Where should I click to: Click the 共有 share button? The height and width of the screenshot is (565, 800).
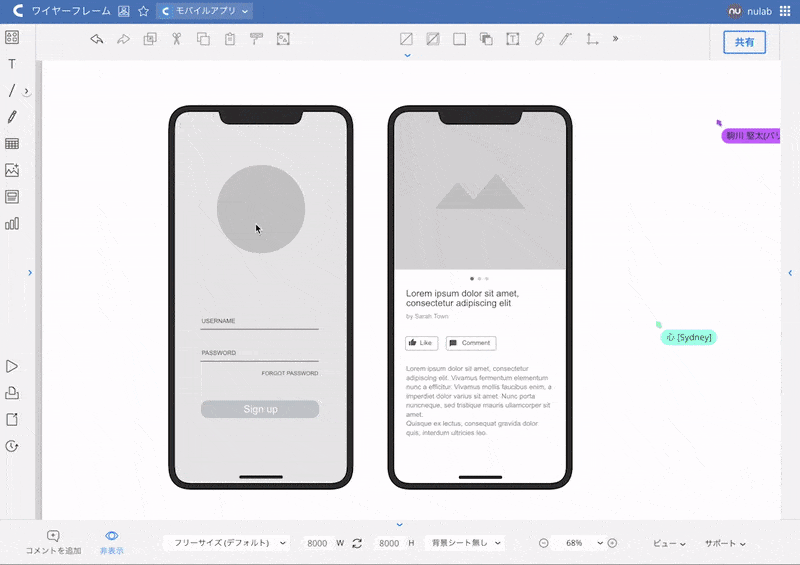click(744, 42)
